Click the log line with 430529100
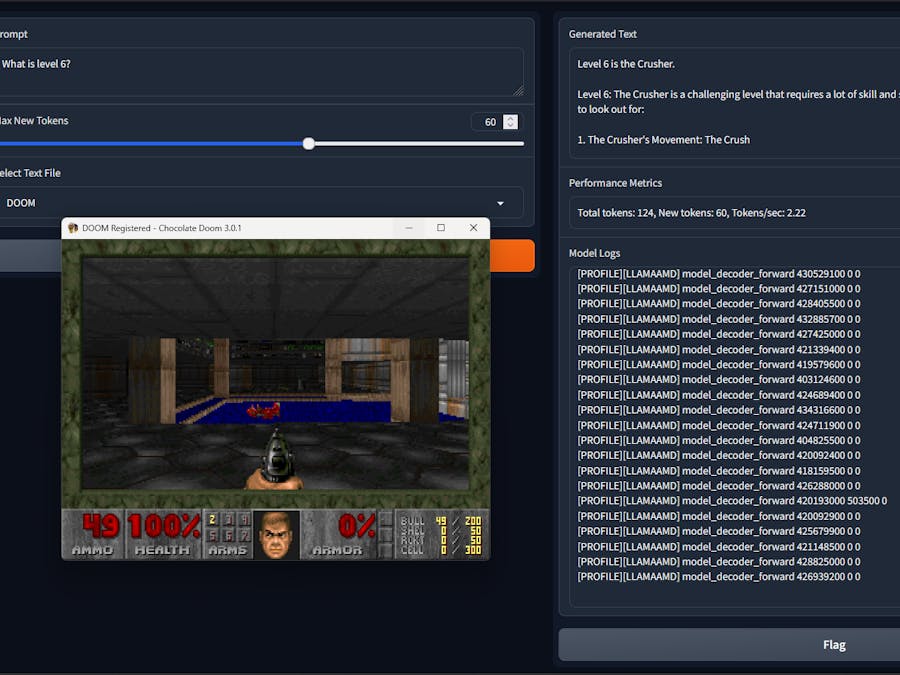The height and width of the screenshot is (675, 900). (x=719, y=274)
